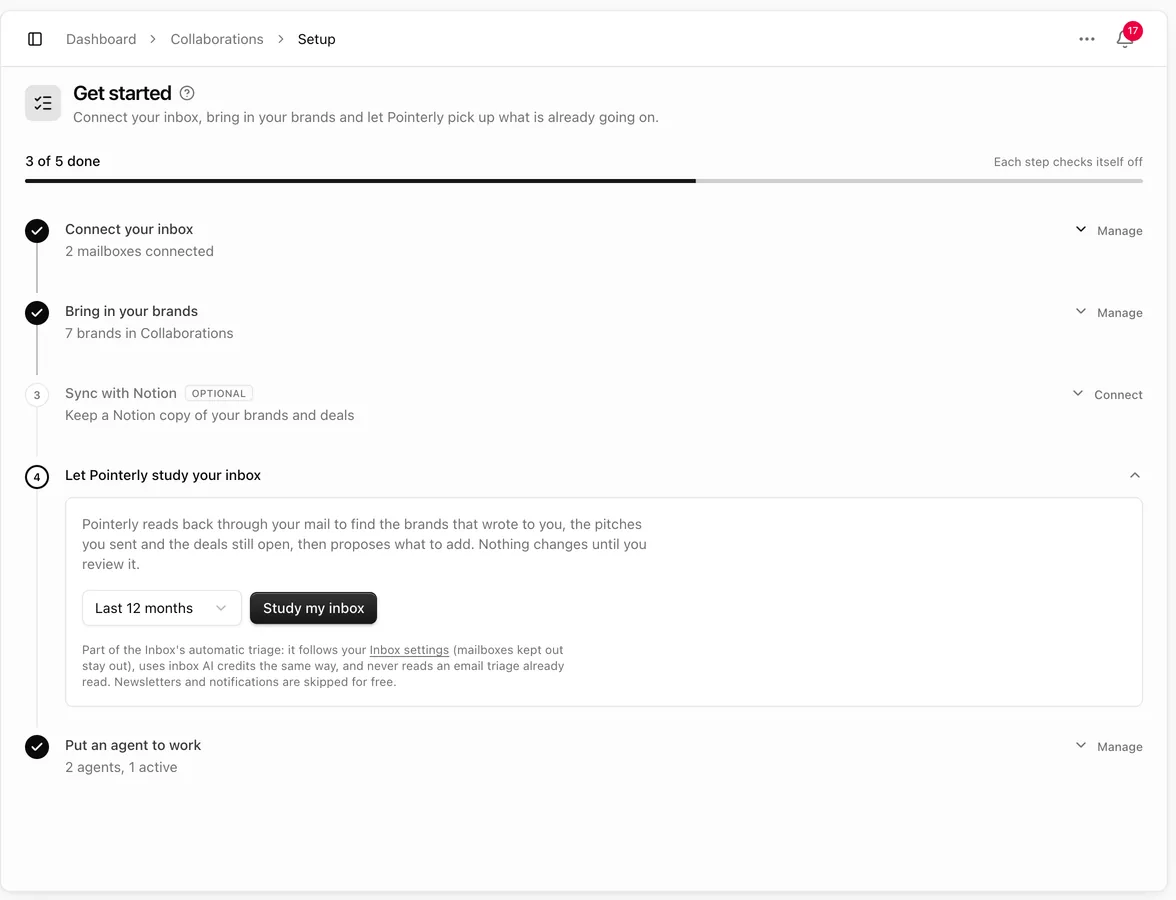Go to Dashboard breadcrumb
This screenshot has height=900, width=1176.
pyautogui.click(x=101, y=39)
